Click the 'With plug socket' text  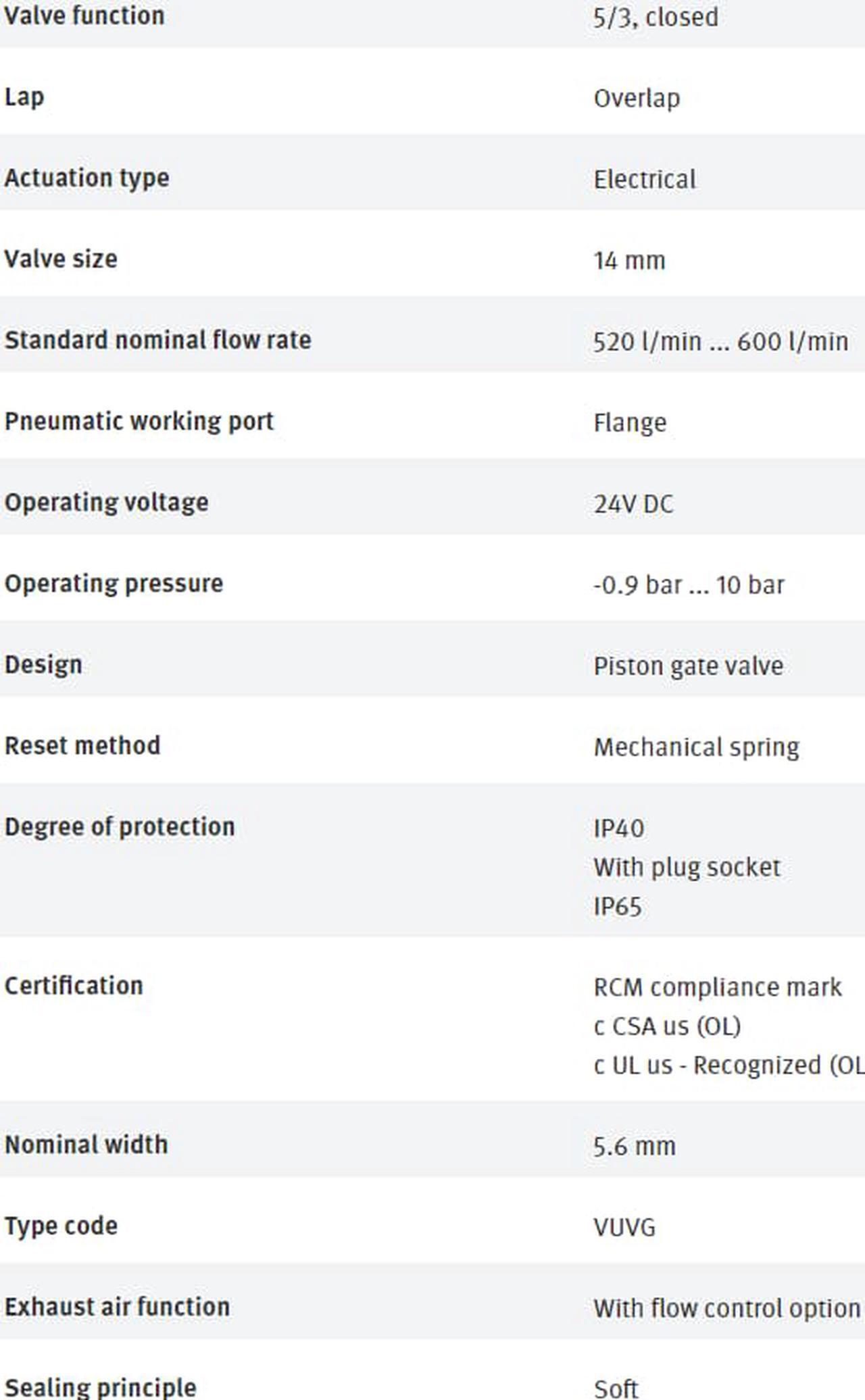click(687, 868)
